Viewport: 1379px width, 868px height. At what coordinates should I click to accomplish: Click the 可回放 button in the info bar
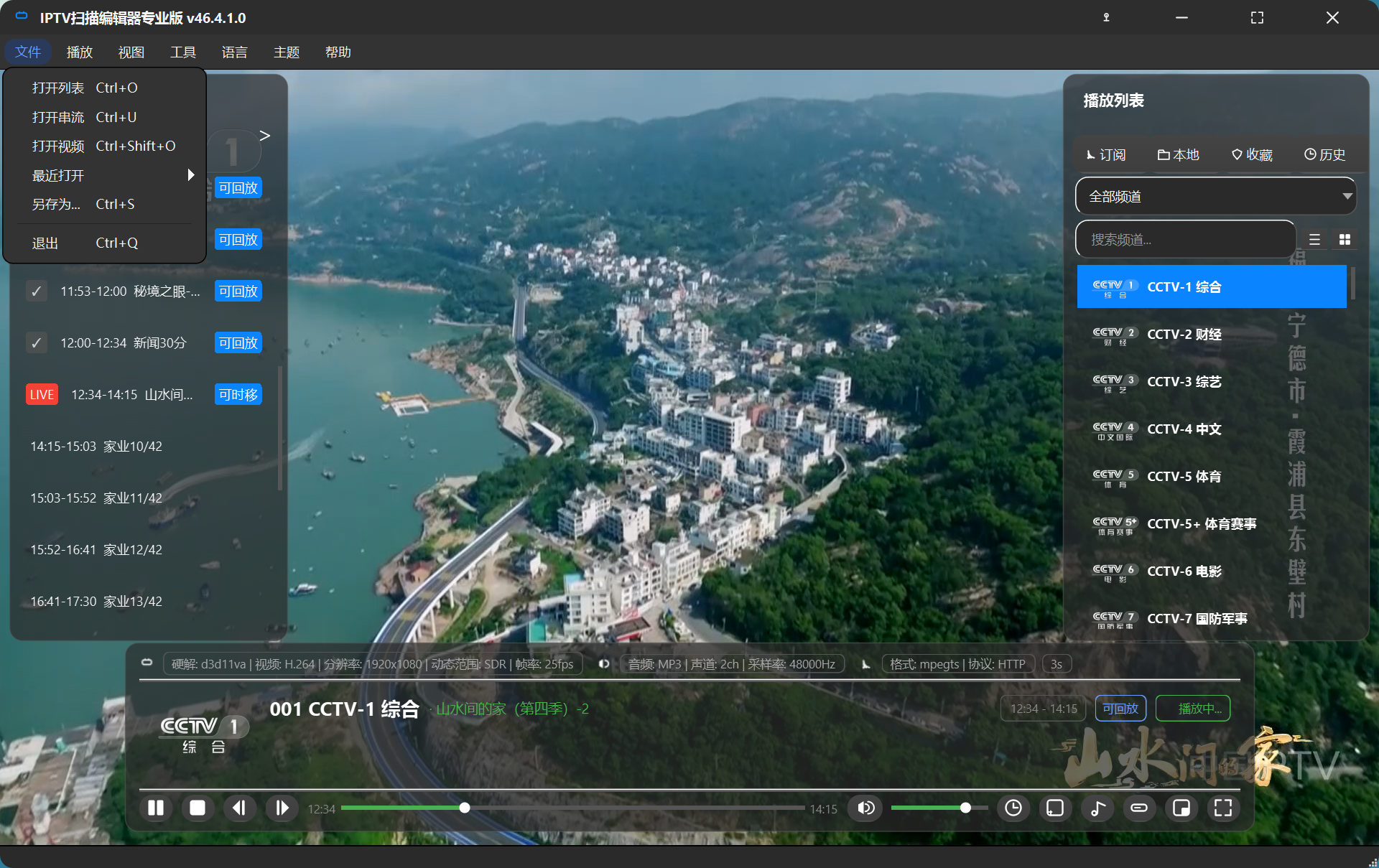pyautogui.click(x=1120, y=709)
